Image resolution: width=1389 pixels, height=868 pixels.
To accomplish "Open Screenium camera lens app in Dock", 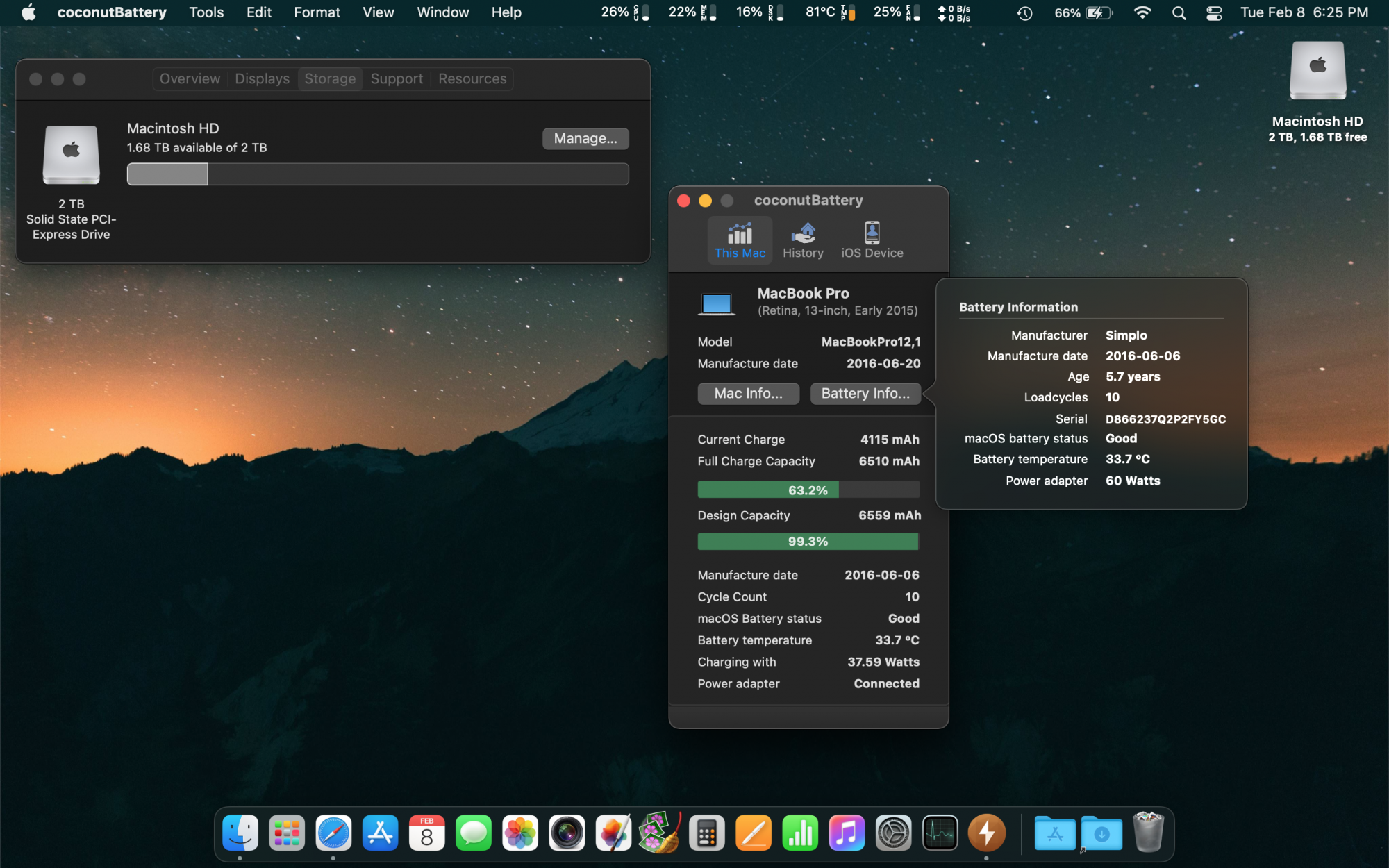I will 567,833.
